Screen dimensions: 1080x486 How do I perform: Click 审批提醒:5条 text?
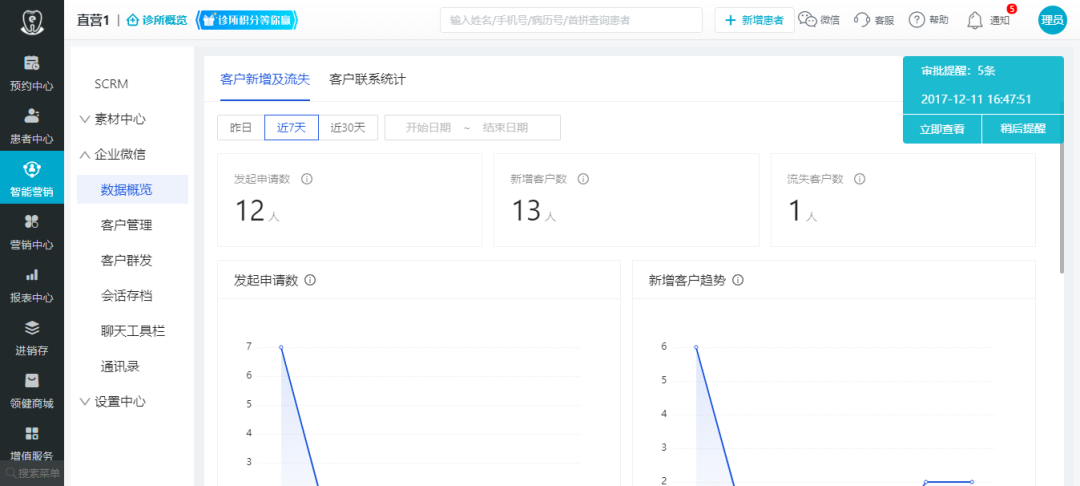[958, 70]
